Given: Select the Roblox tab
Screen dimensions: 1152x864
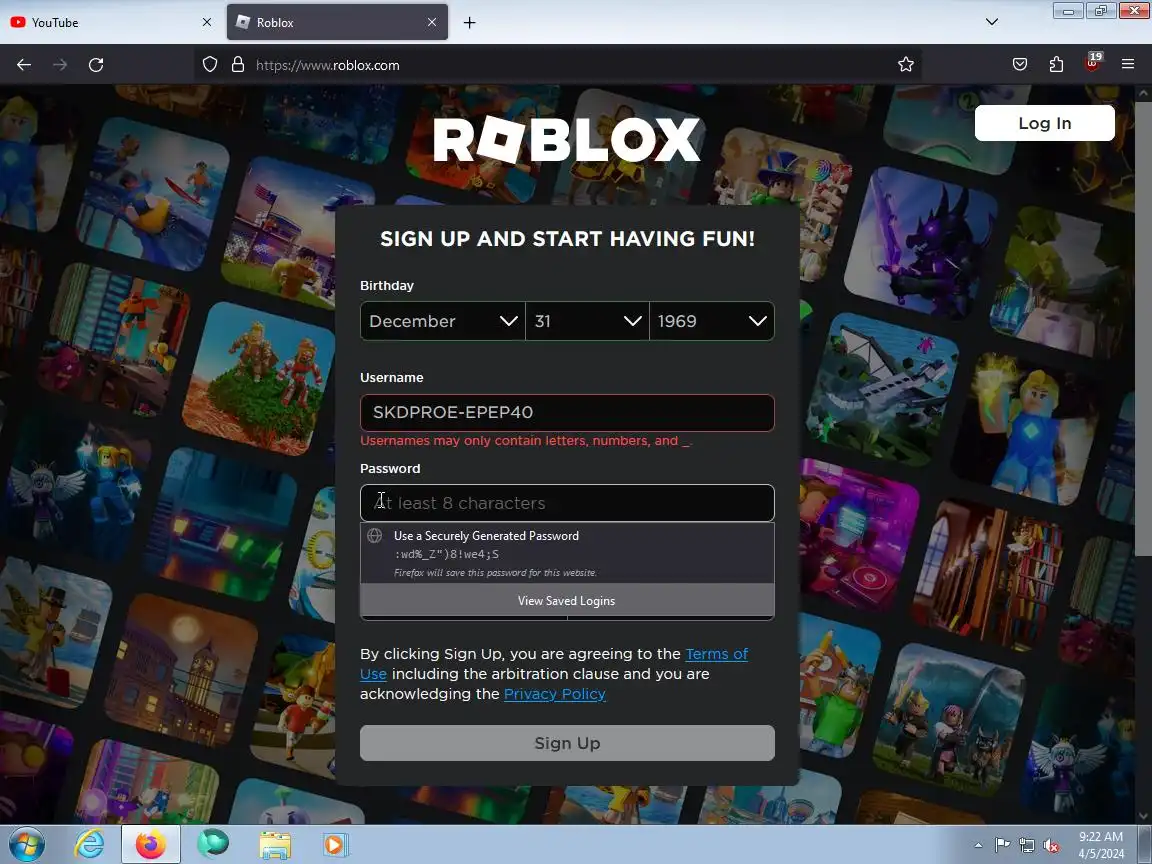Looking at the screenshot, I should coord(337,22).
